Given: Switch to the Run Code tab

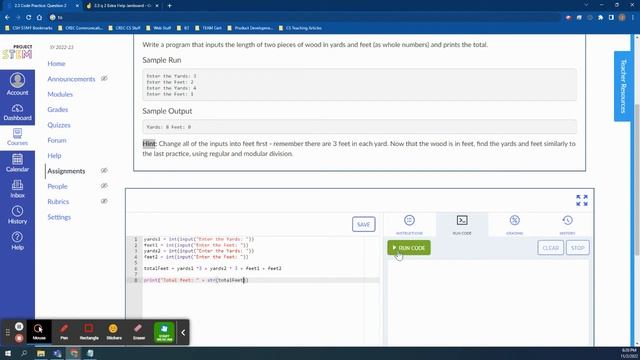Looking at the screenshot, I should (462, 224).
